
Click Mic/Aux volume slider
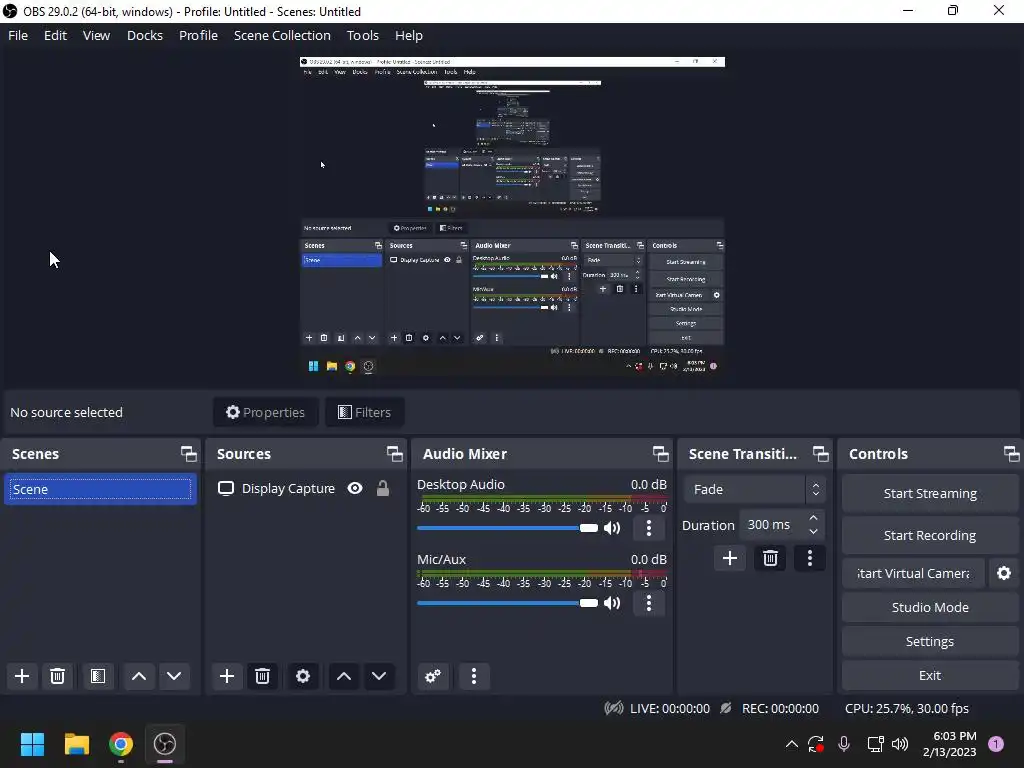coord(507,603)
